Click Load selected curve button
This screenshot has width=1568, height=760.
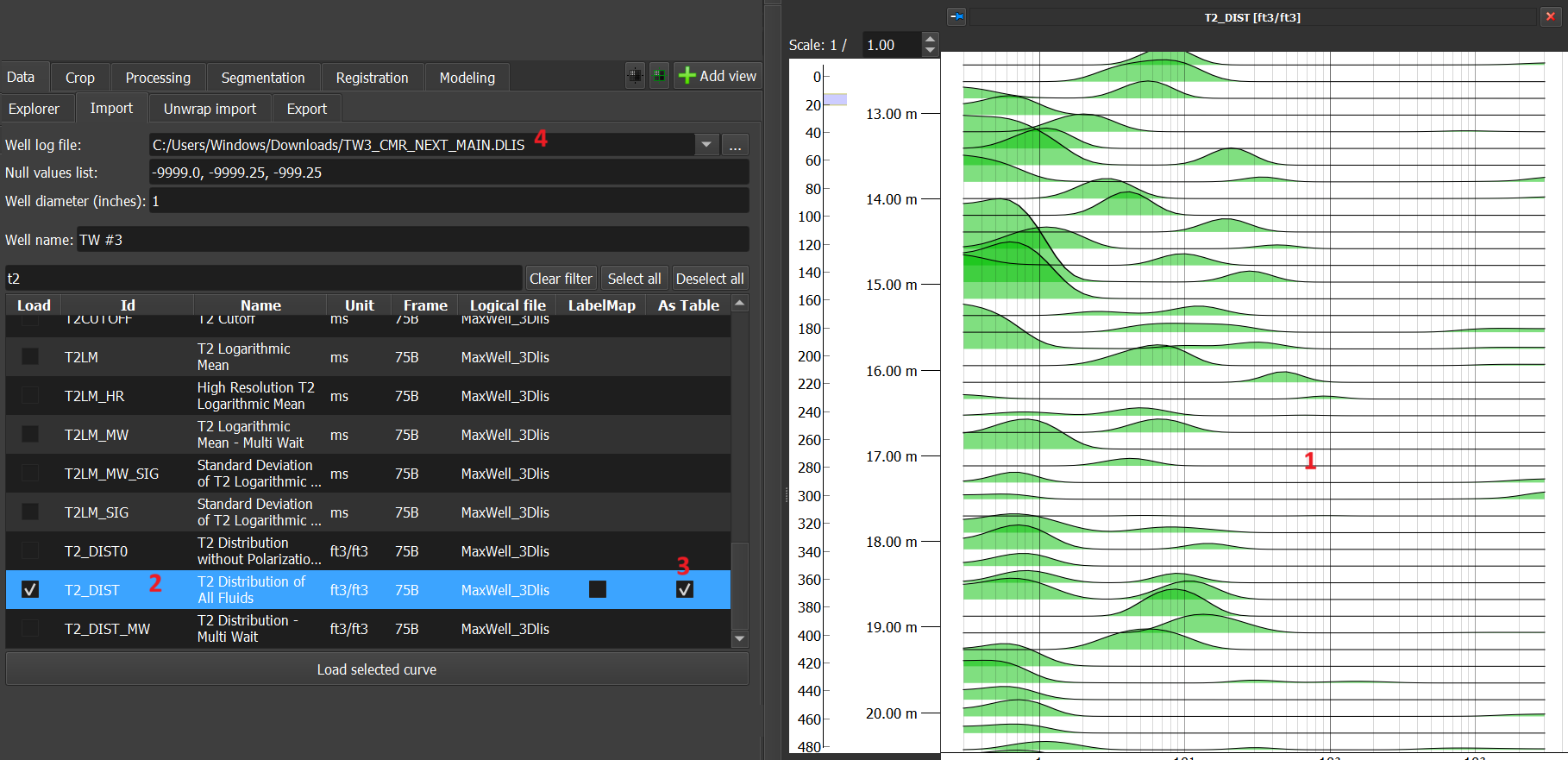click(x=377, y=669)
